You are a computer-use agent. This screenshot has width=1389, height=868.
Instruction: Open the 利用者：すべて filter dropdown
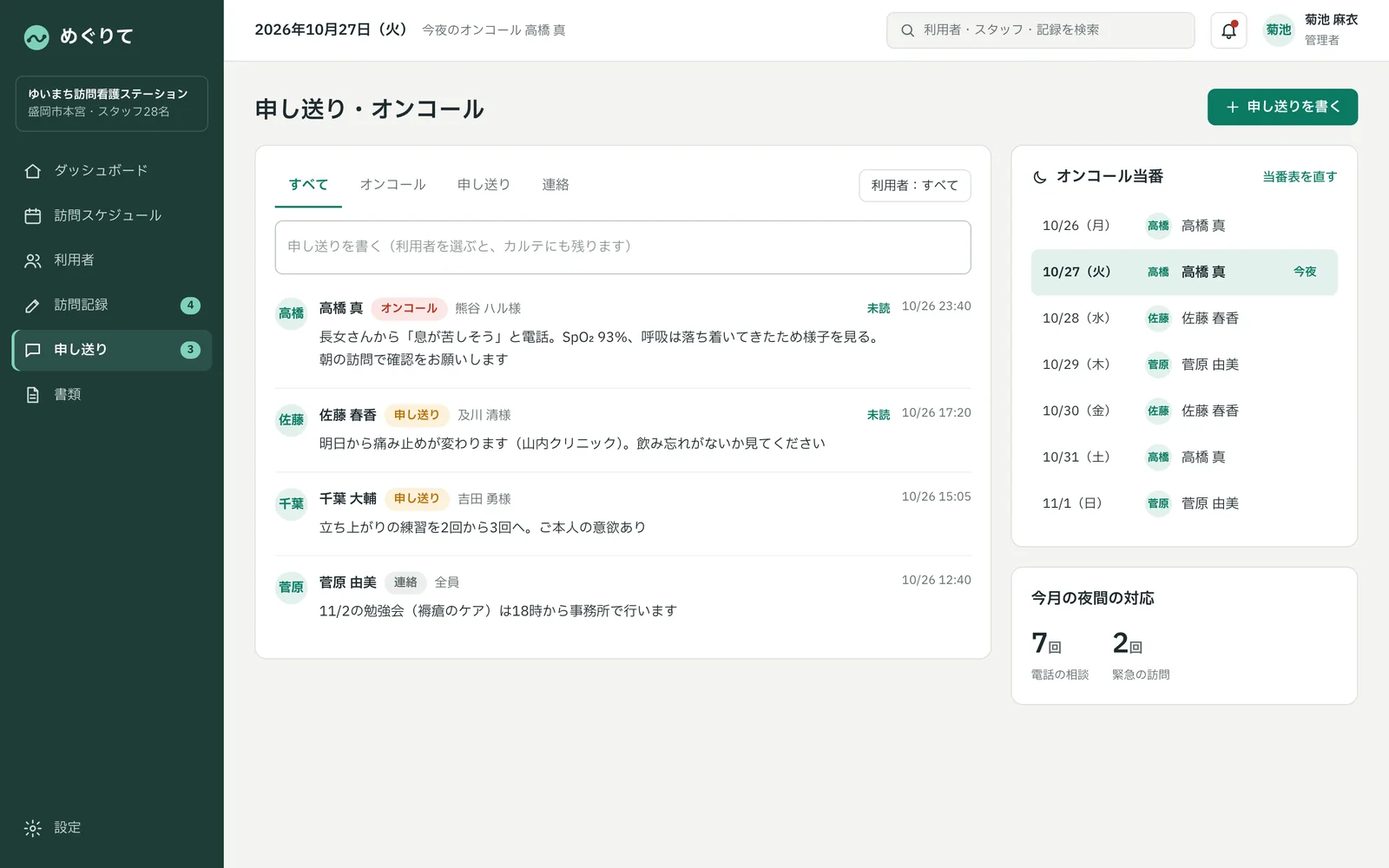point(915,186)
